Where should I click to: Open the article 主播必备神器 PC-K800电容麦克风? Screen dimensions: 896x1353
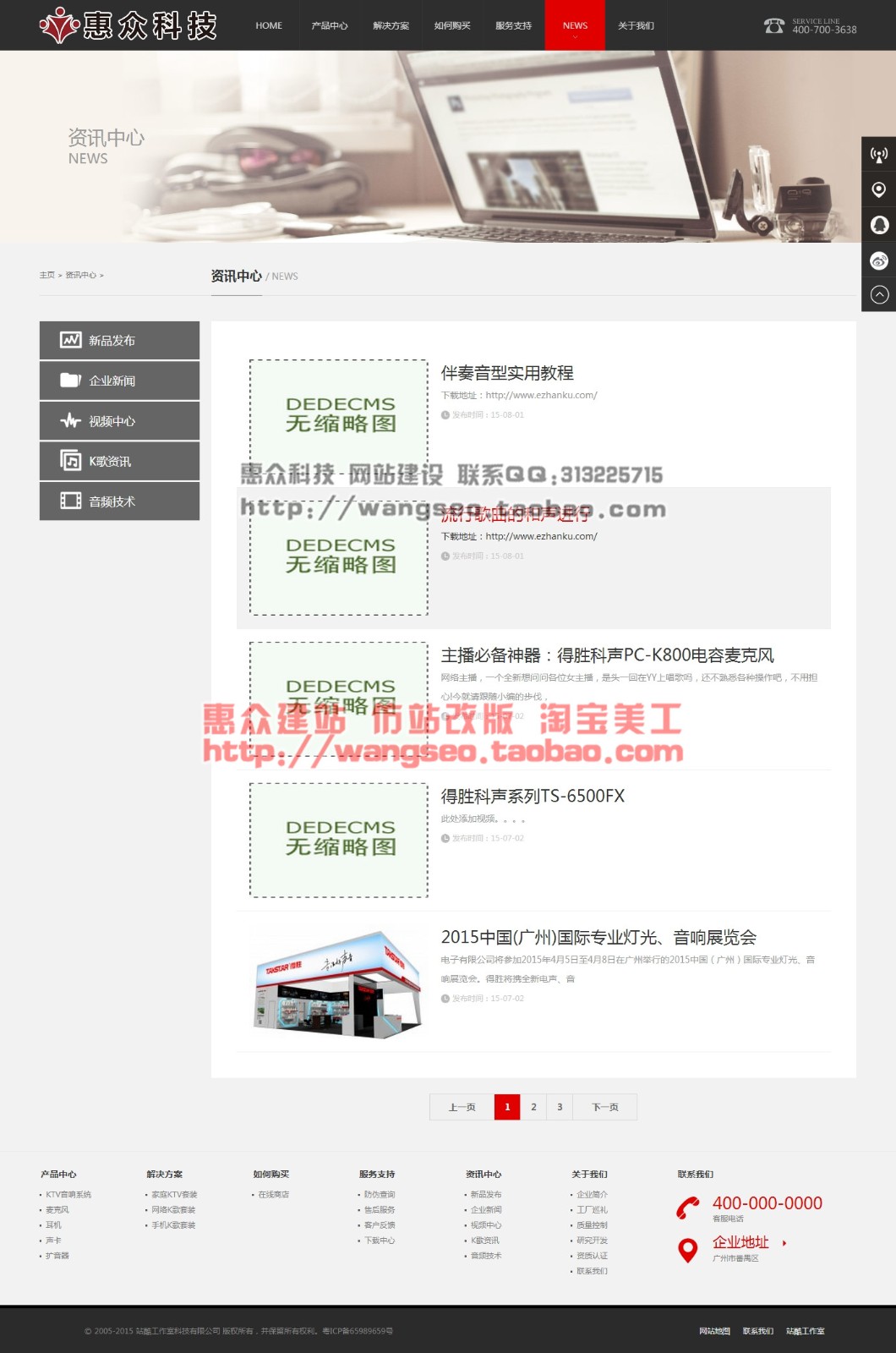607,655
